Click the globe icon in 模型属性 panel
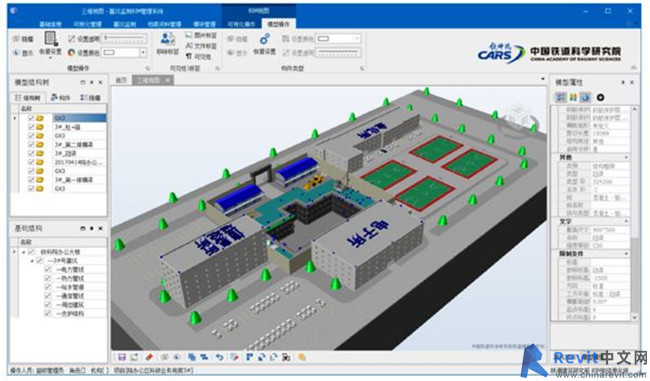Image resolution: width=650 pixels, height=381 pixels. click(x=585, y=97)
